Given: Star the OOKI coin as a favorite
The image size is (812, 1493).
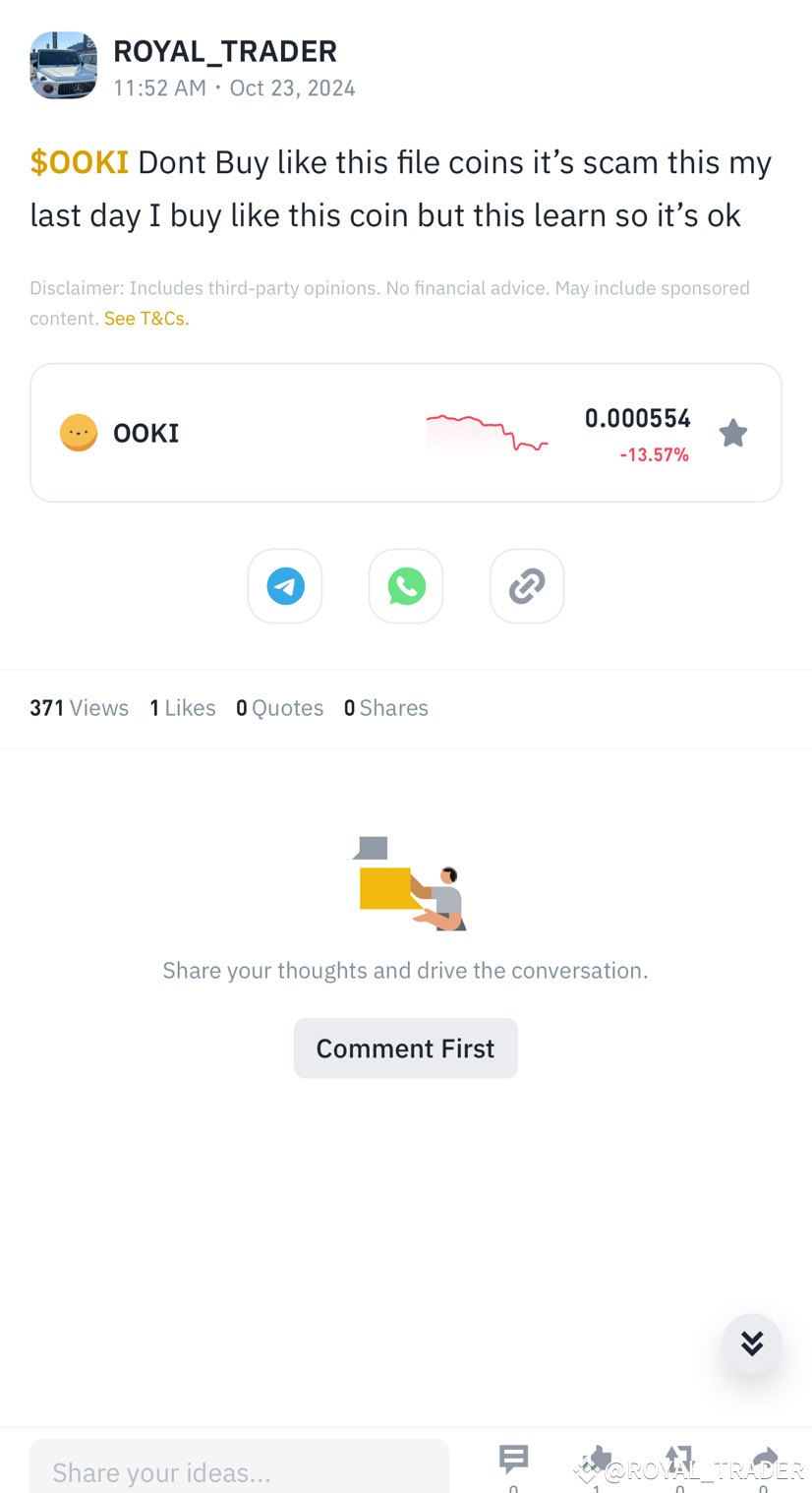Looking at the screenshot, I should pyautogui.click(x=732, y=432).
